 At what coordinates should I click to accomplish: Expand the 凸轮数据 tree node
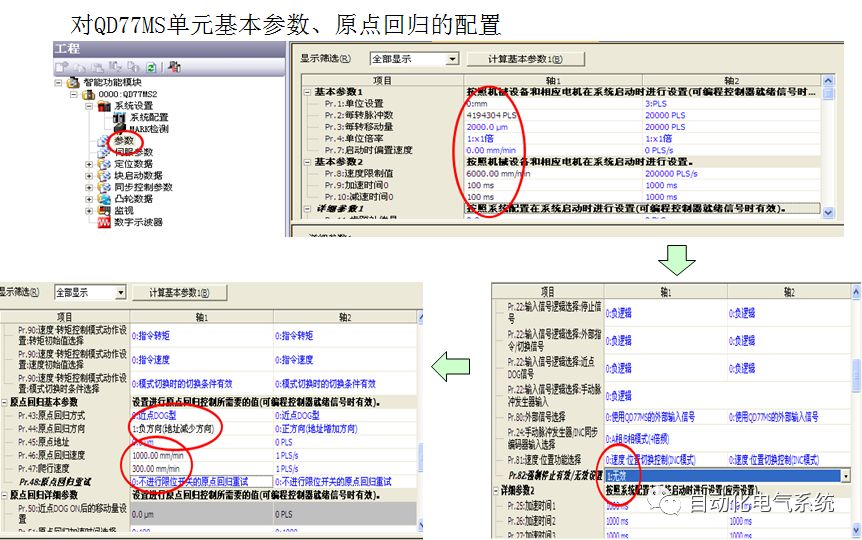pos(89,199)
